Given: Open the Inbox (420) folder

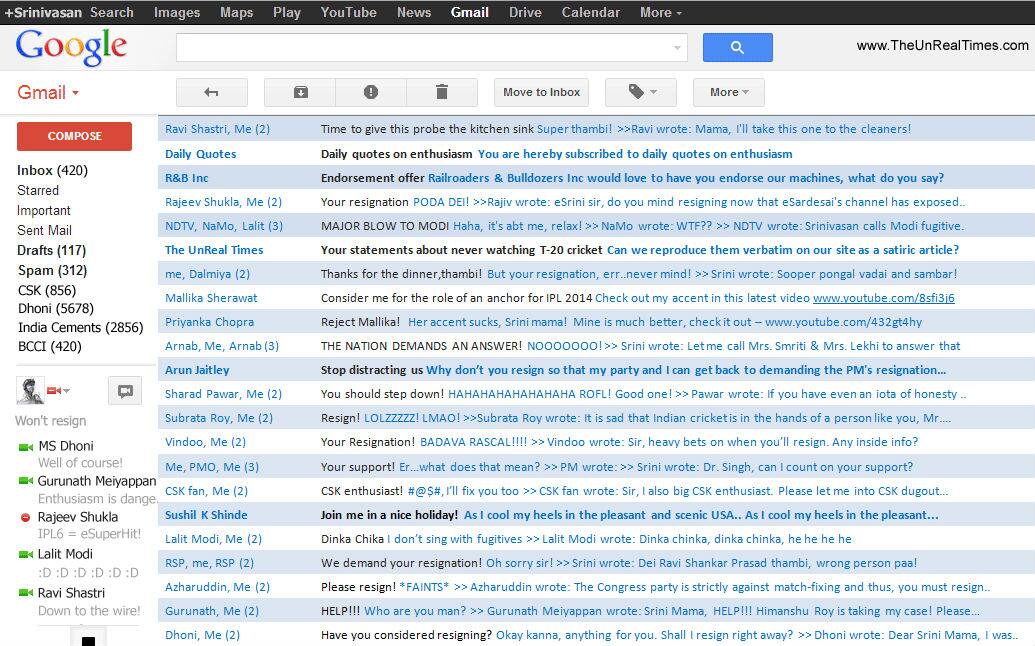Looking at the screenshot, I should (x=52, y=170).
